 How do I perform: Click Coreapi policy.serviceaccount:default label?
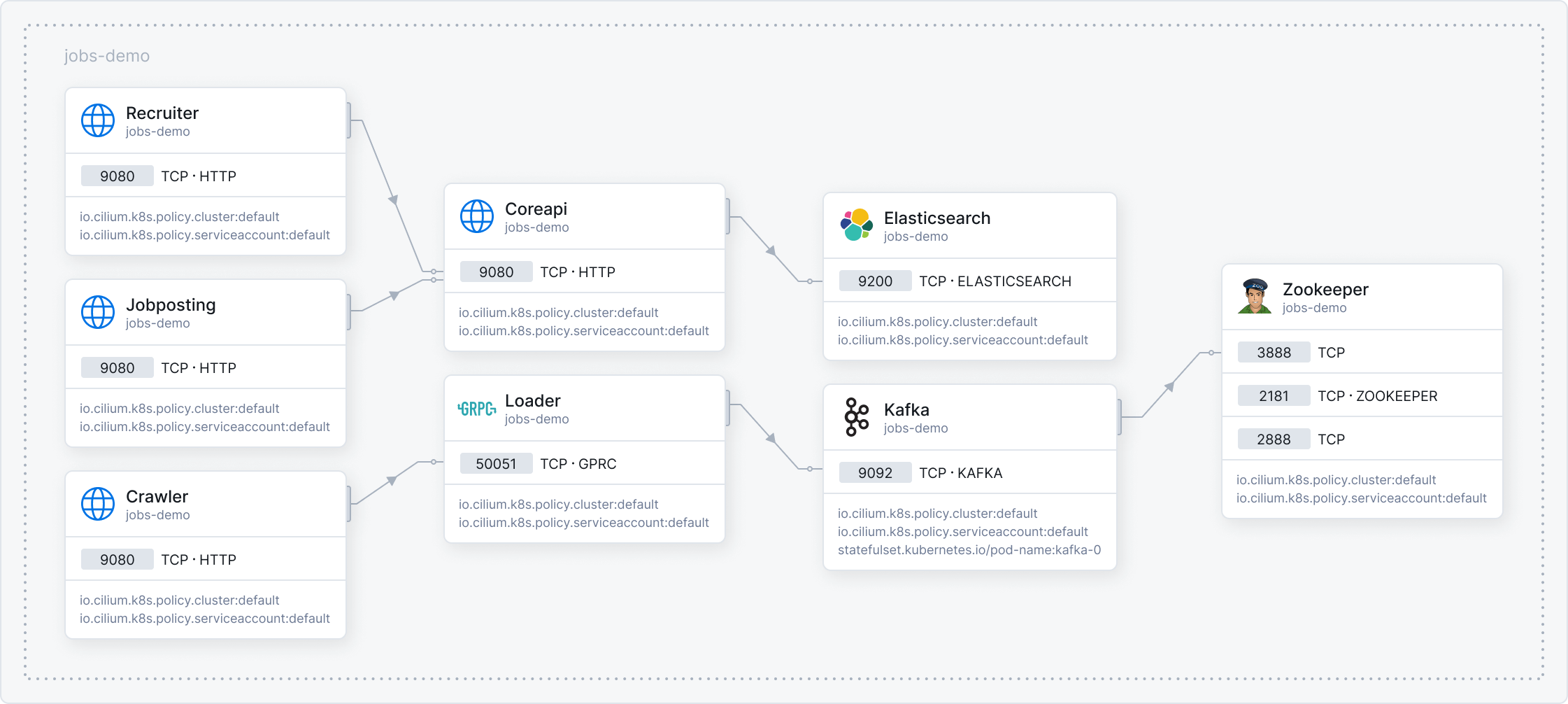584,331
